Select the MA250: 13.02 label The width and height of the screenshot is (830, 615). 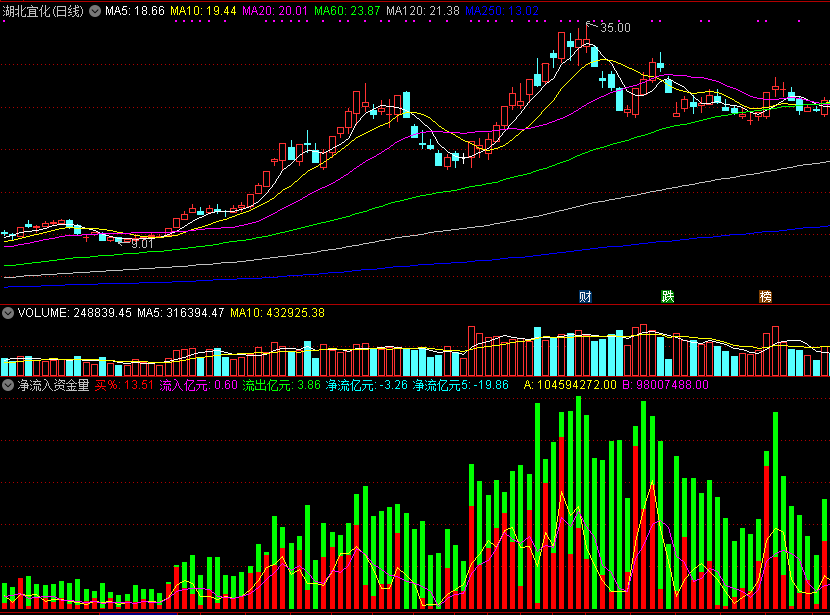tap(502, 11)
